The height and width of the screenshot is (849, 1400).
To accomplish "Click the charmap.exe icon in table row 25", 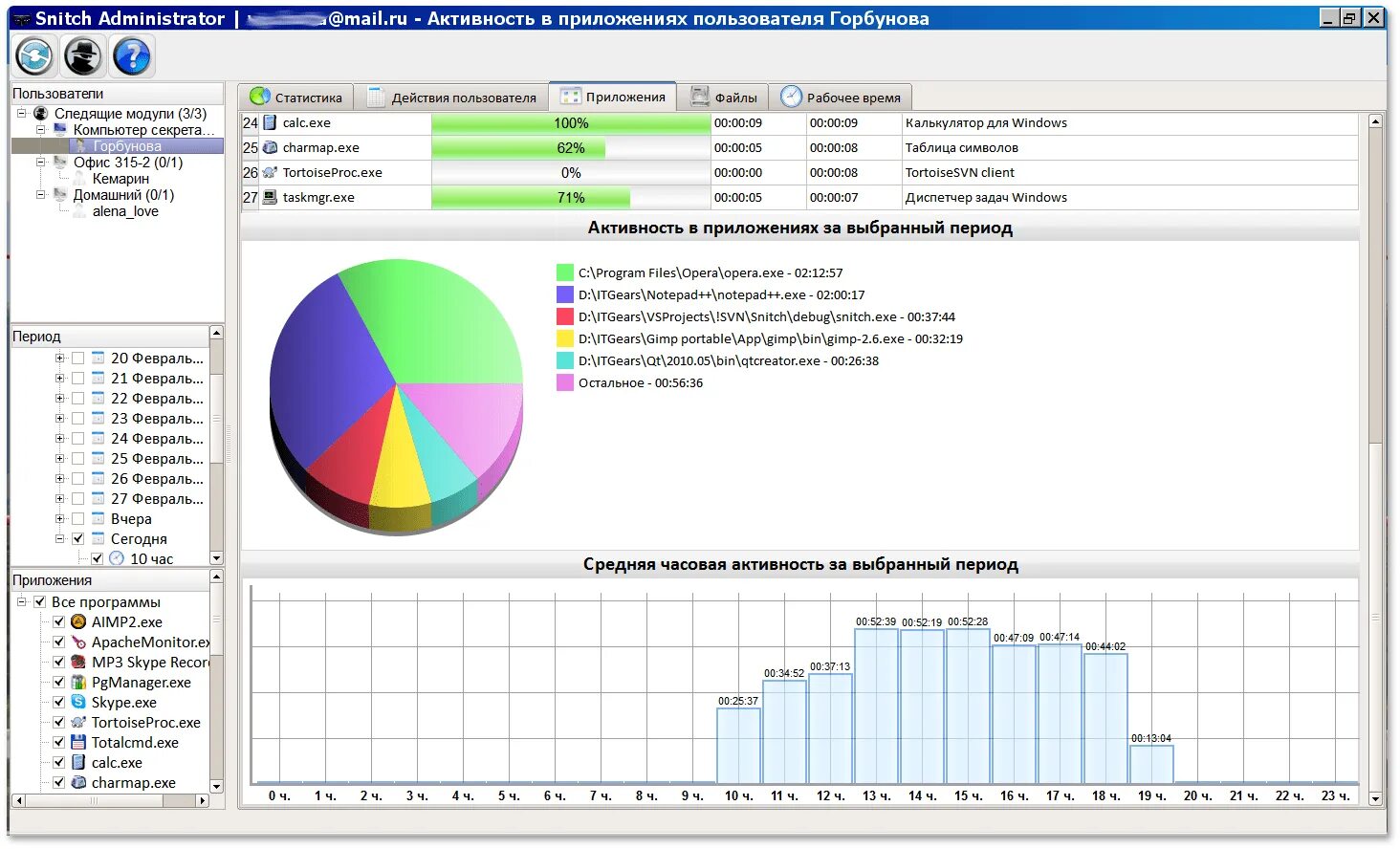I will click(270, 147).
